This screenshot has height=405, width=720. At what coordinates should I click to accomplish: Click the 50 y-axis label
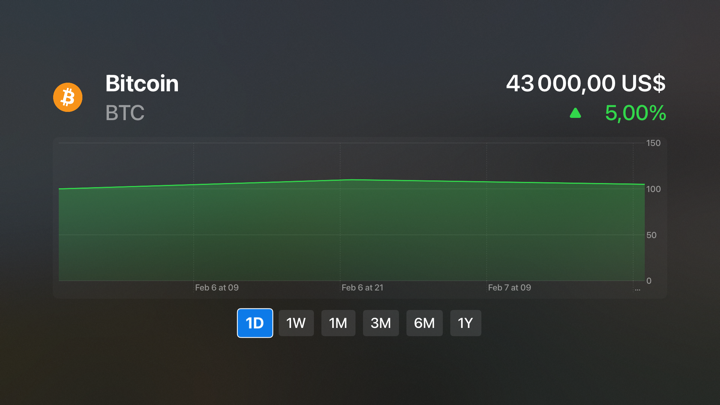coord(651,235)
